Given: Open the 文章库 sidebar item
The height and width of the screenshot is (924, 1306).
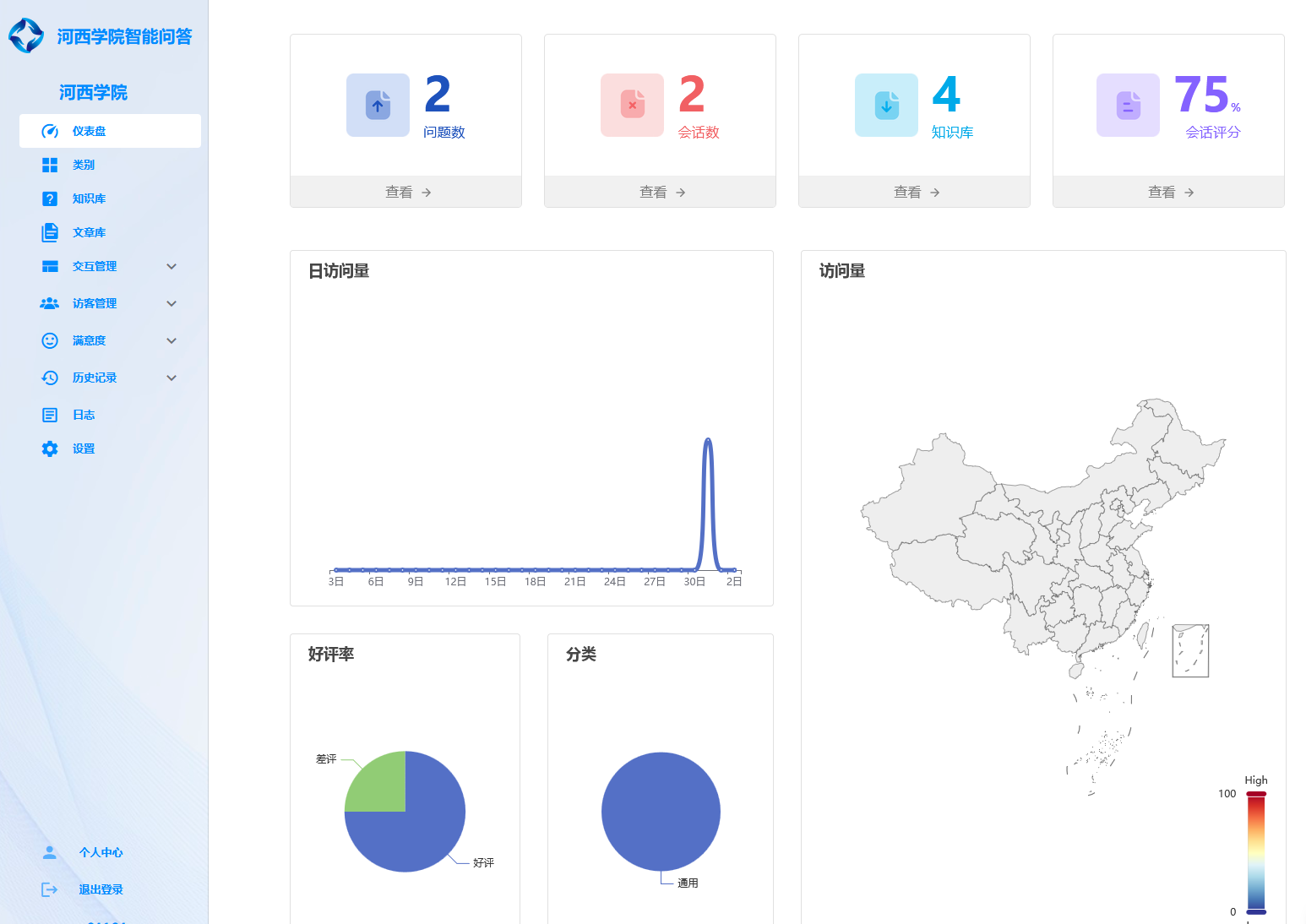Looking at the screenshot, I should pyautogui.click(x=89, y=232).
